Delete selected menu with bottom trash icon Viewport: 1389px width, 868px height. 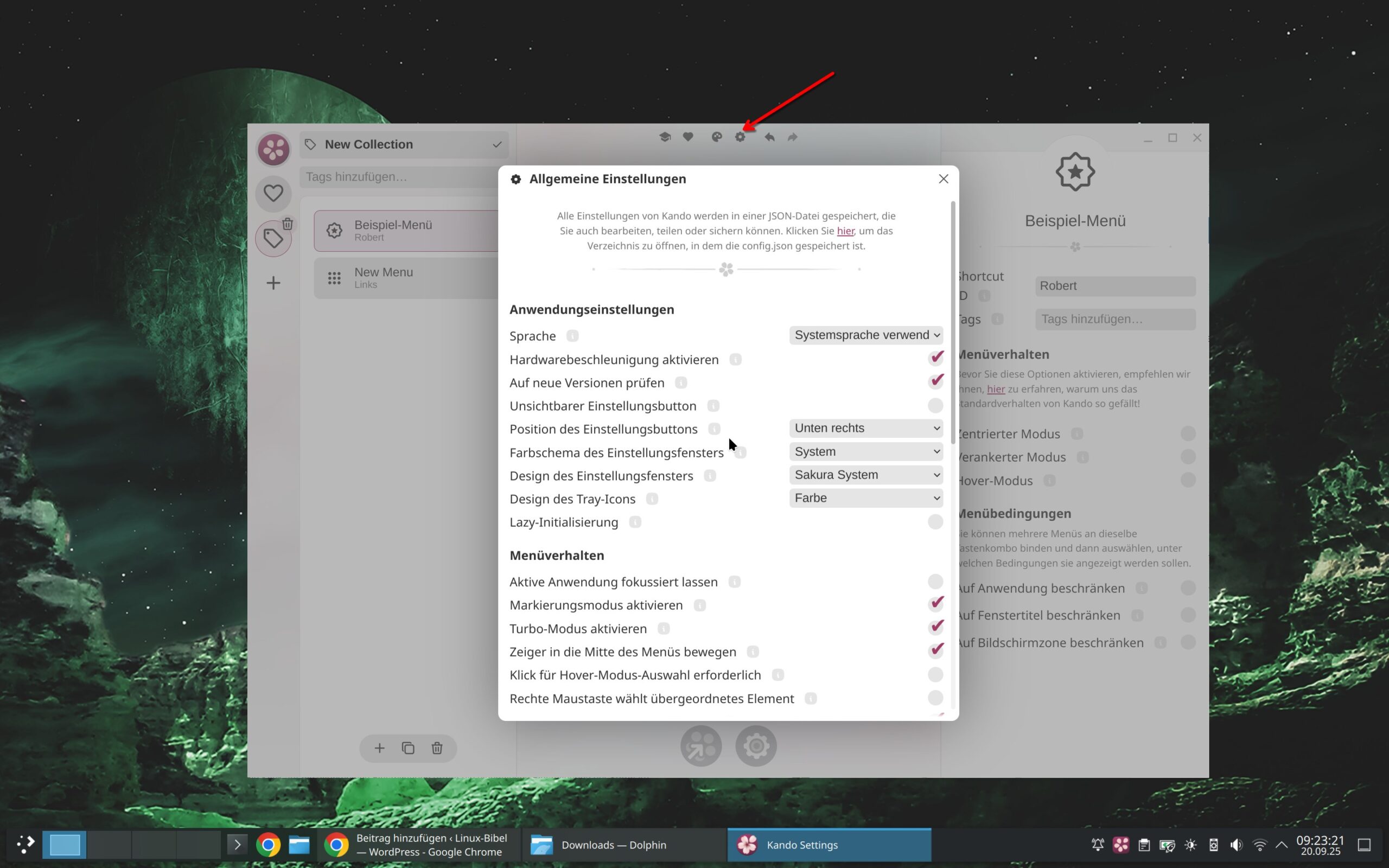(x=437, y=748)
